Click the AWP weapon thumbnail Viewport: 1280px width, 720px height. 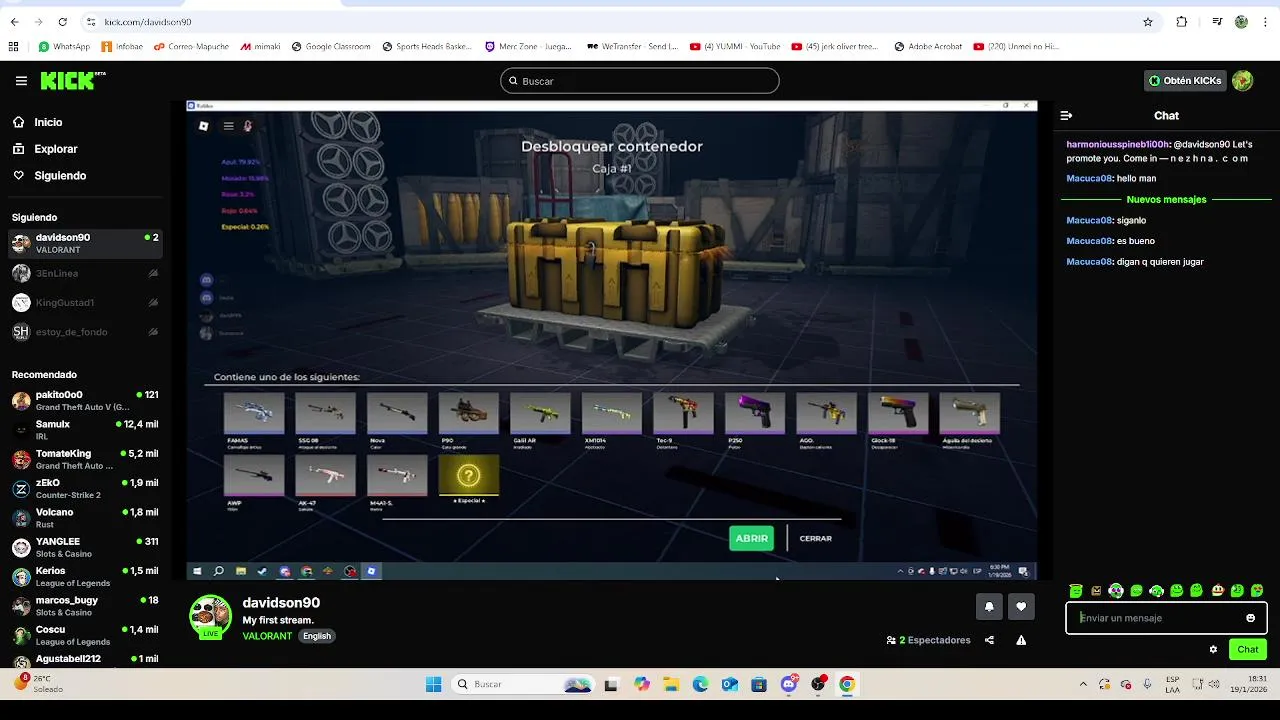[254, 477]
